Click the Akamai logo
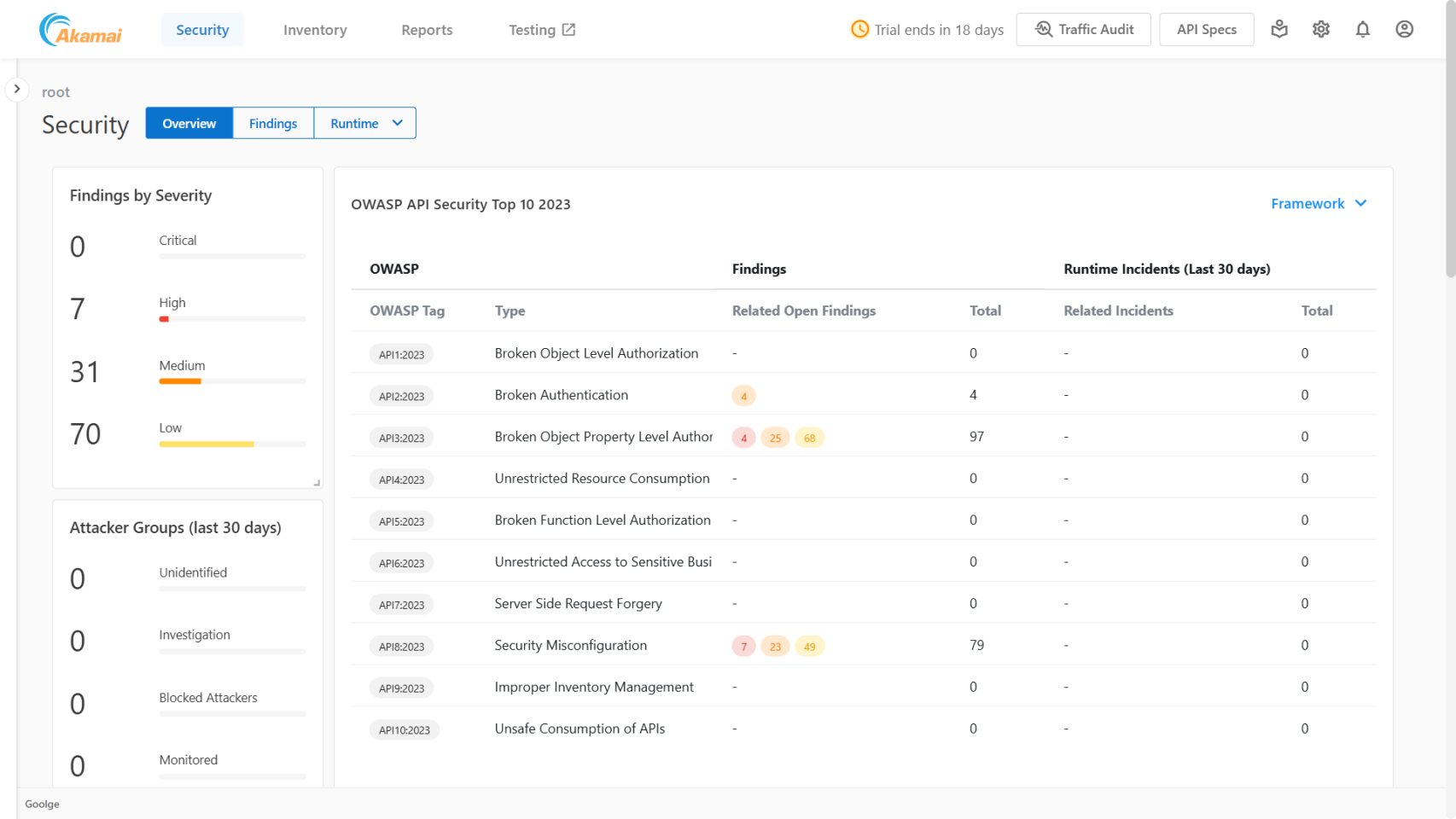The width and height of the screenshot is (1456, 819). (80, 30)
